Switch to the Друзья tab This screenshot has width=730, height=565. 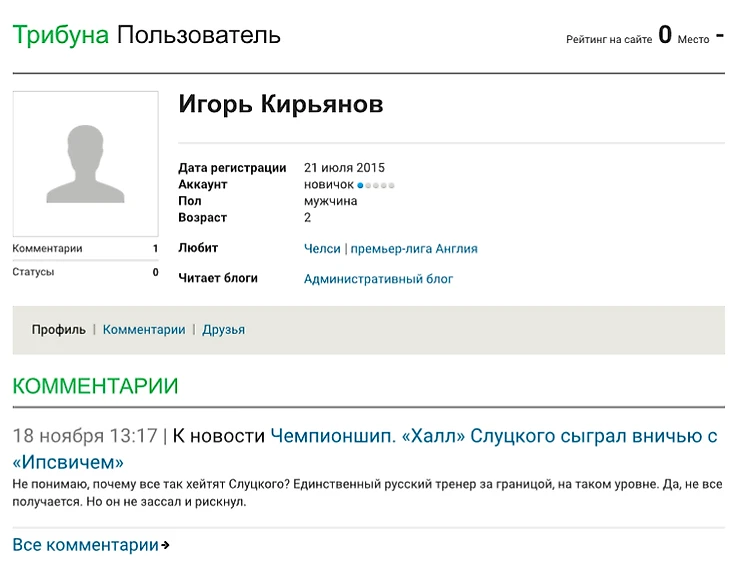223,330
